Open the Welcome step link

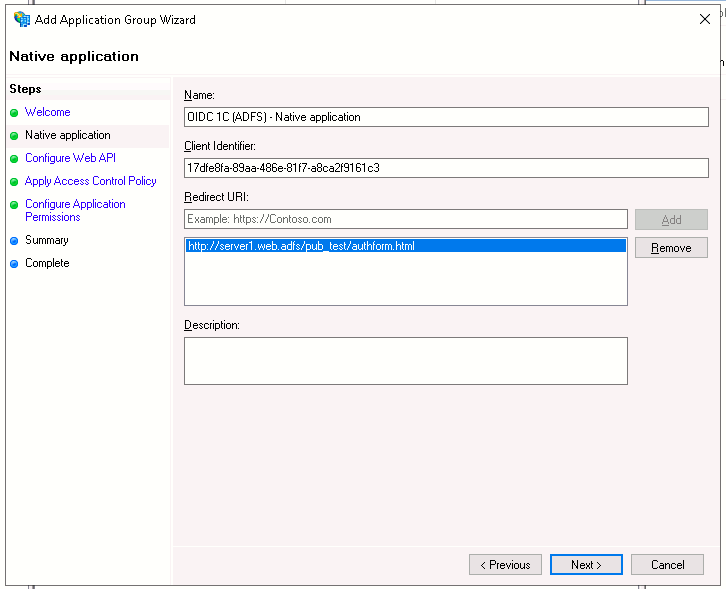[47, 112]
